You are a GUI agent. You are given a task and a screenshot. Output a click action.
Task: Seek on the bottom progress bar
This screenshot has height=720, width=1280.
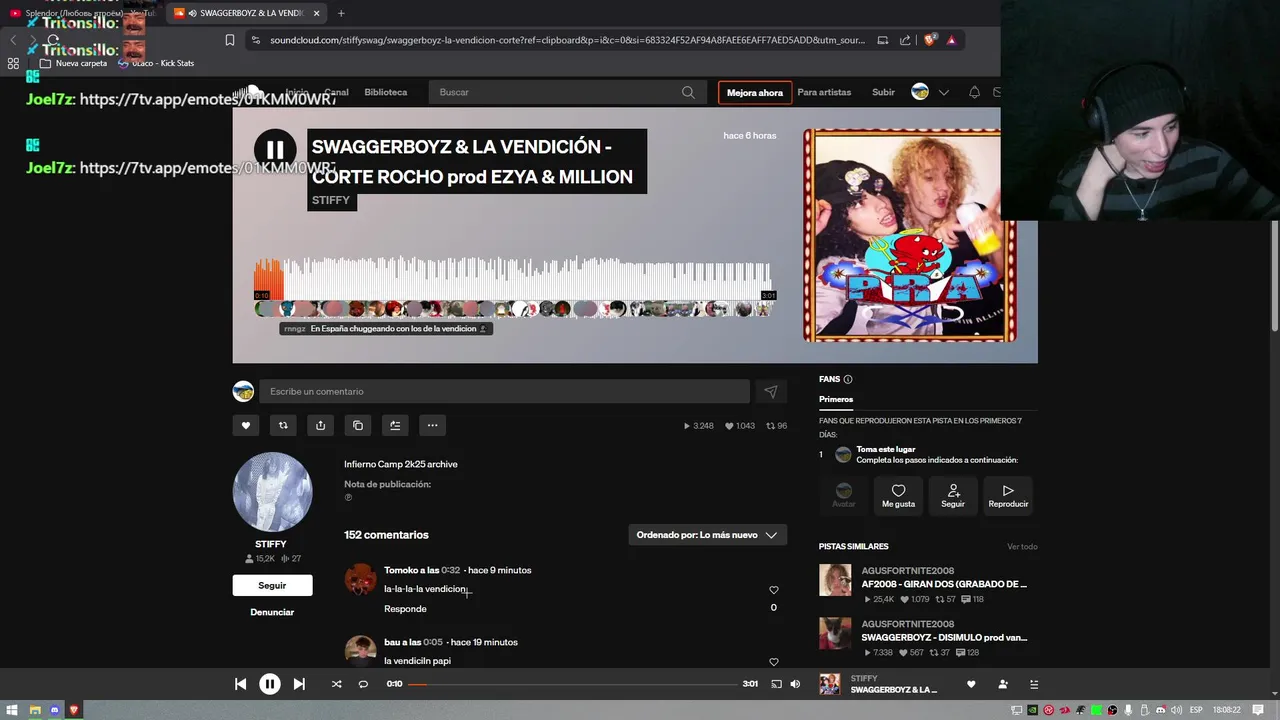click(x=572, y=684)
